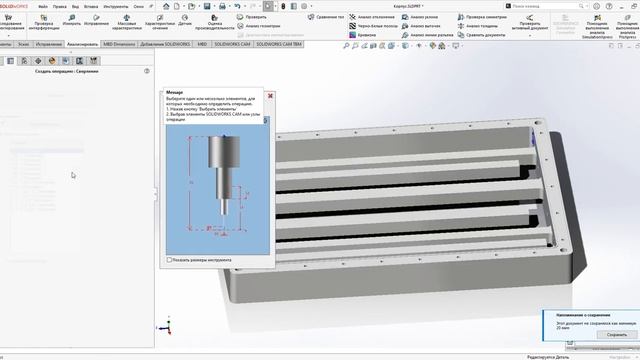This screenshot has width=640, height=360.
Task: Open the Options gear icon in the top toolbar
Action: 304,6
